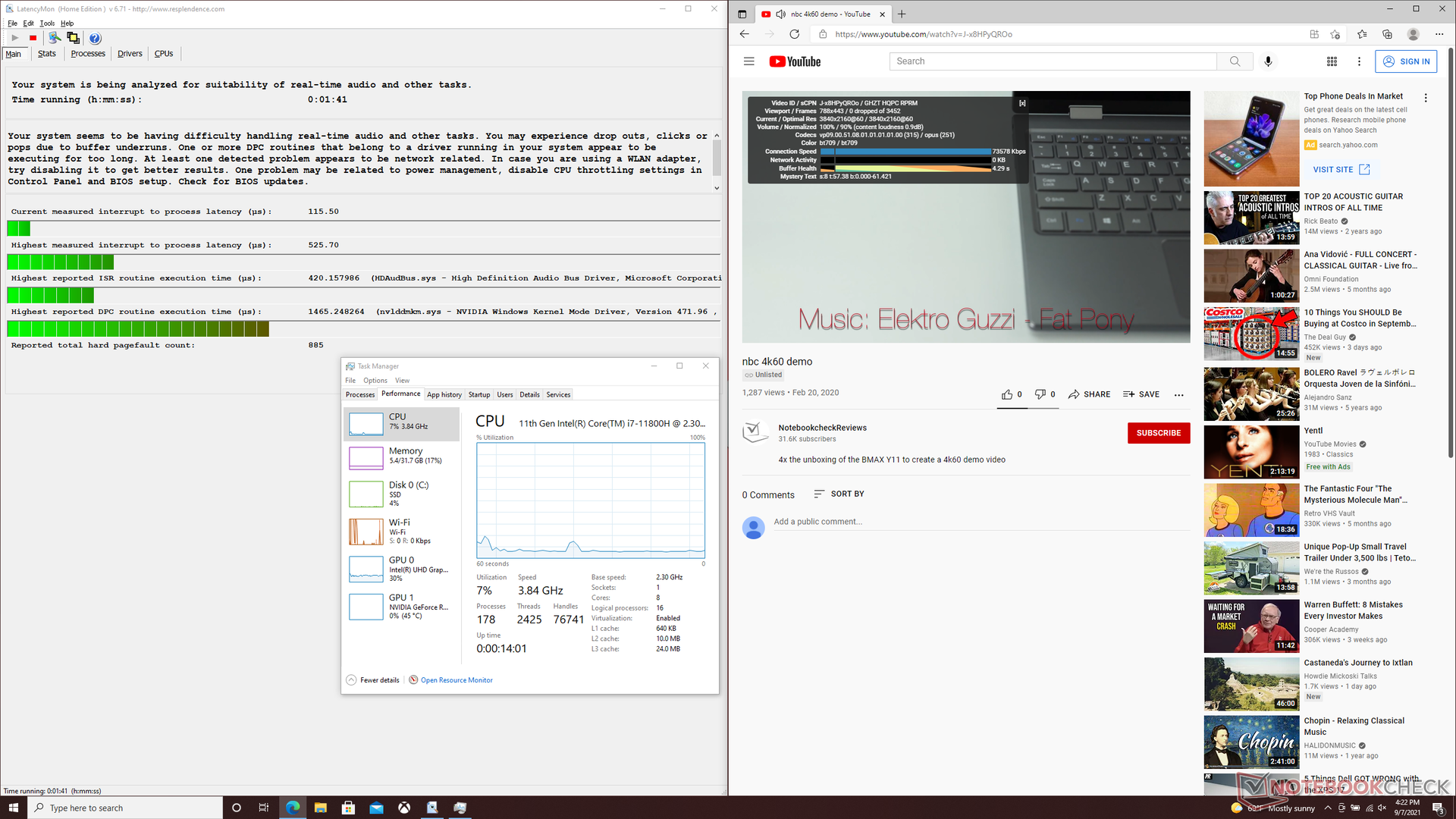Open File Explorer from the taskbar
Viewport: 1456px width, 819px height.
(320, 808)
